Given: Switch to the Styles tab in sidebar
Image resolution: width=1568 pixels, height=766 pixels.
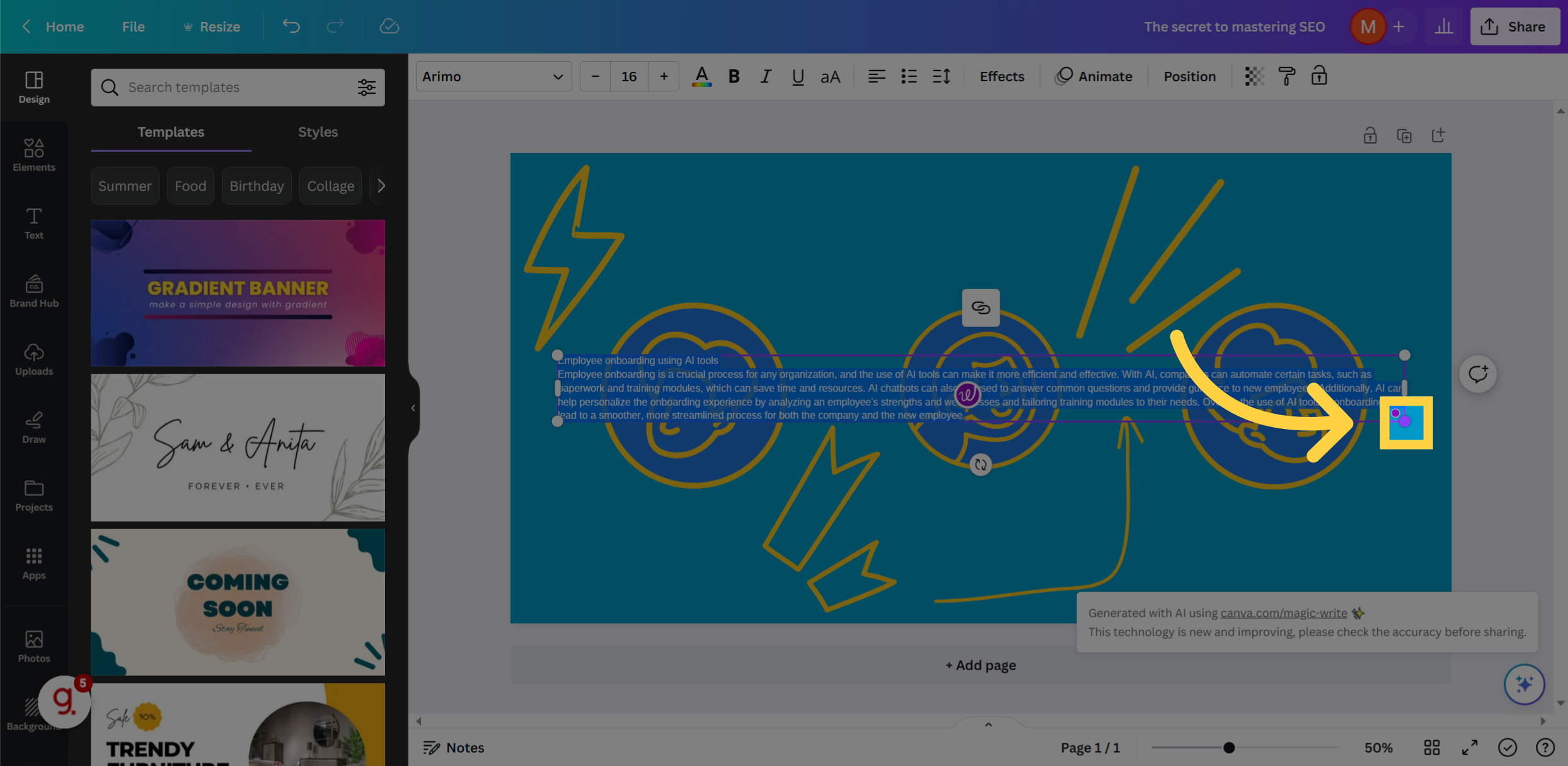Looking at the screenshot, I should pos(317,131).
